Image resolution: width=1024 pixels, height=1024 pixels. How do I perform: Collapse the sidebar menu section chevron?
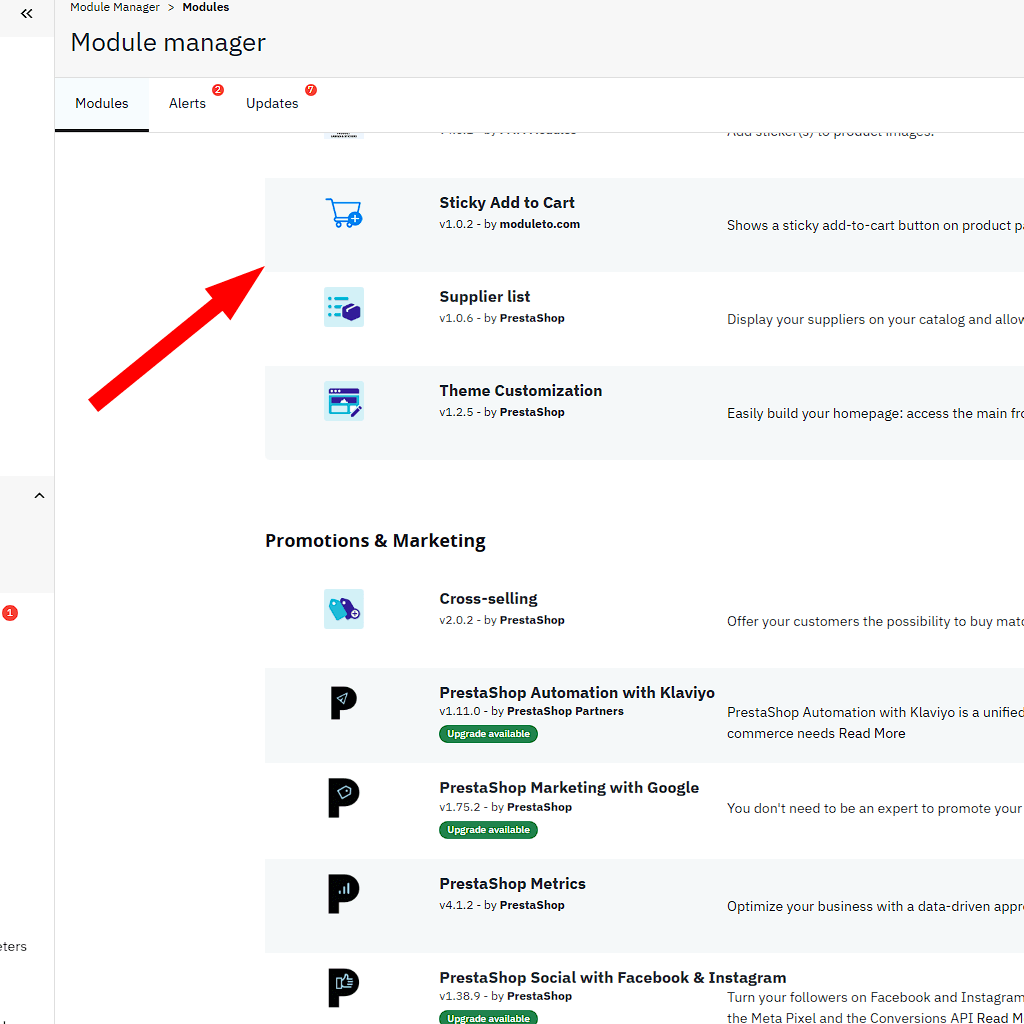click(x=39, y=496)
